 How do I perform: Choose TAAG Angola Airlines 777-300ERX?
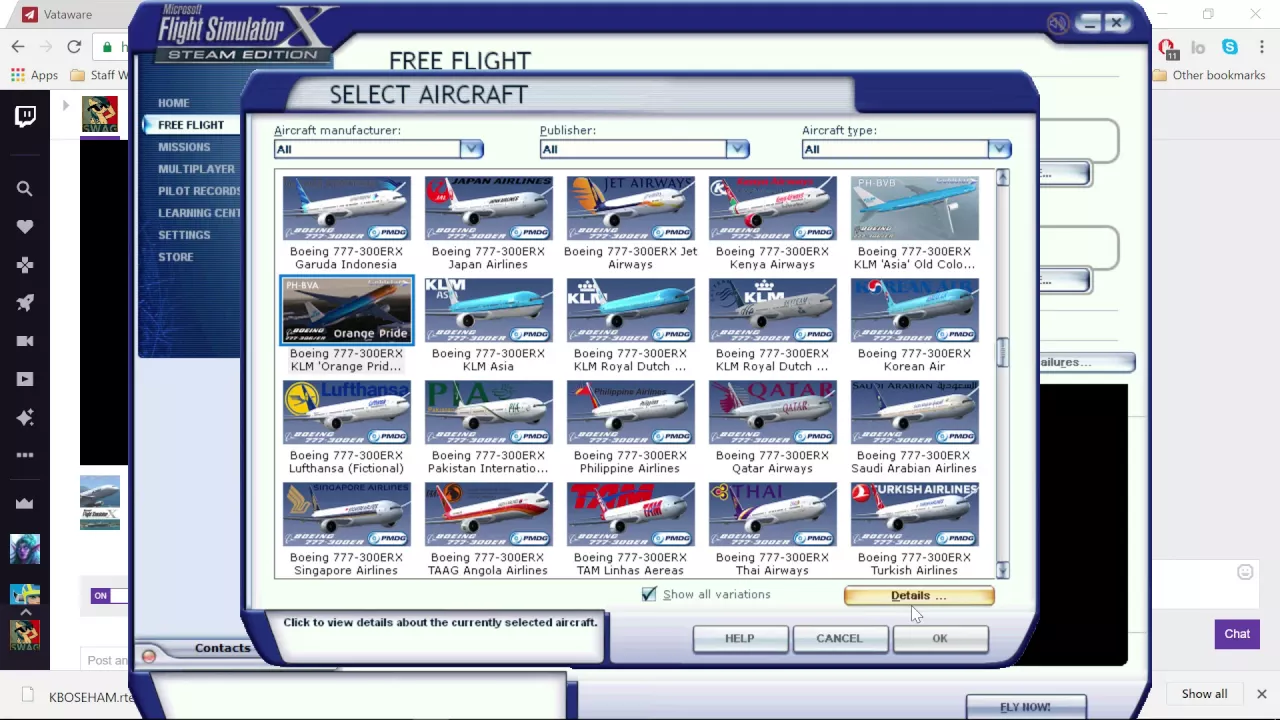tap(488, 515)
